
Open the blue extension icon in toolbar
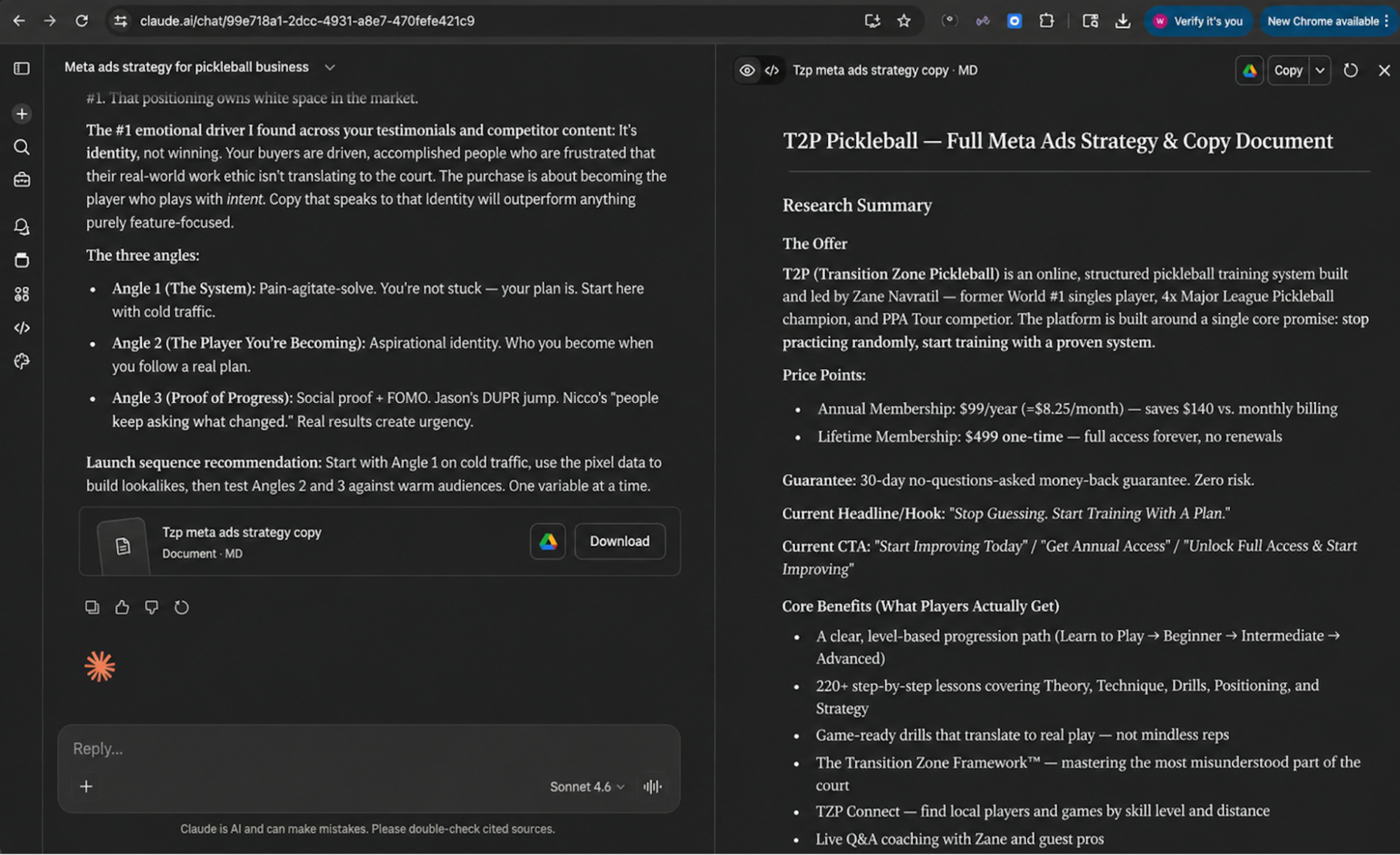1014,21
